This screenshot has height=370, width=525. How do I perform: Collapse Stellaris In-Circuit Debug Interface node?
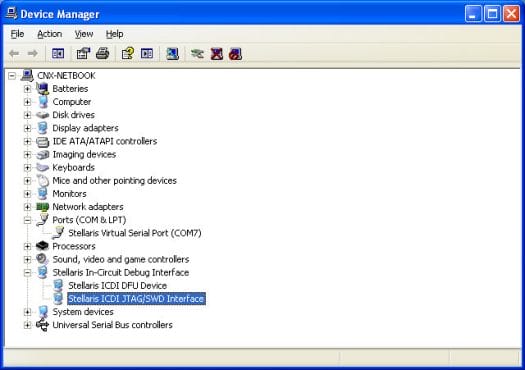[27, 273]
